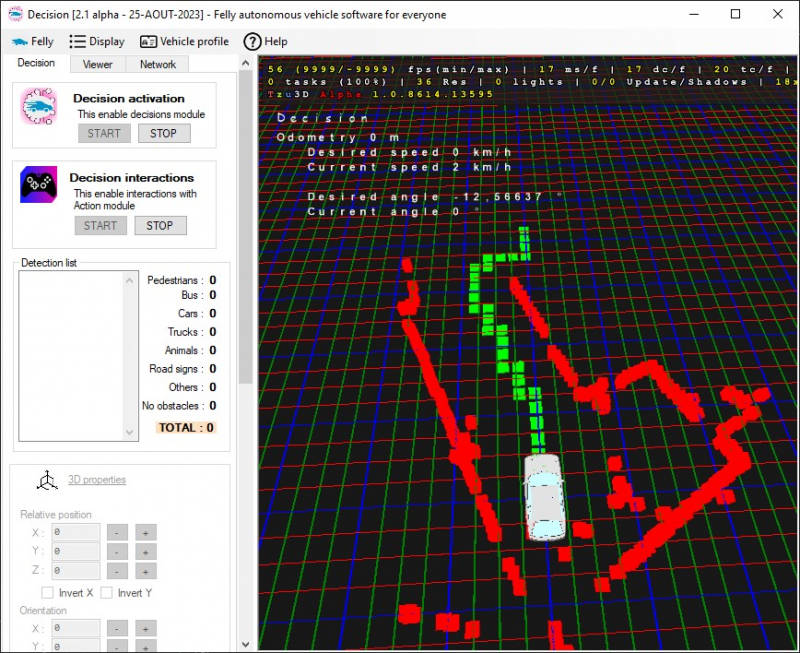Click the left panel scroll up arrow
This screenshot has width=800, height=653.
coord(245,63)
